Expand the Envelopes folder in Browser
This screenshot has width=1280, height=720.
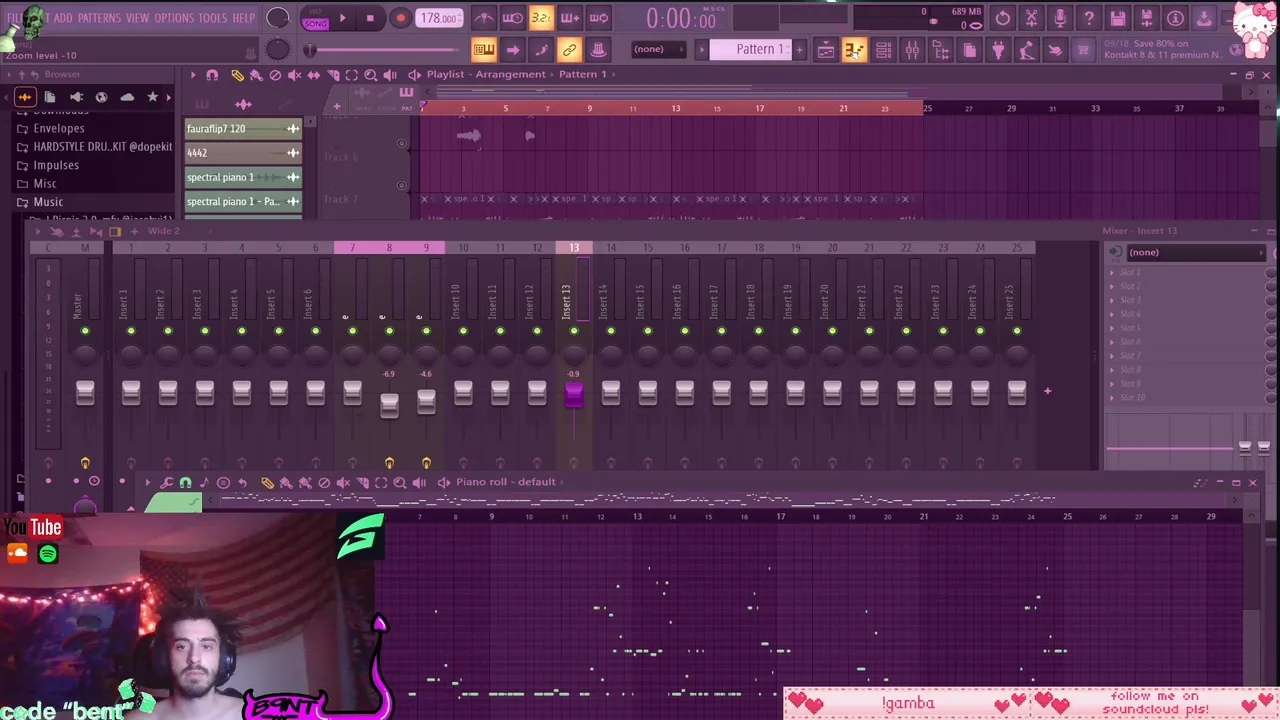pyautogui.click(x=59, y=128)
